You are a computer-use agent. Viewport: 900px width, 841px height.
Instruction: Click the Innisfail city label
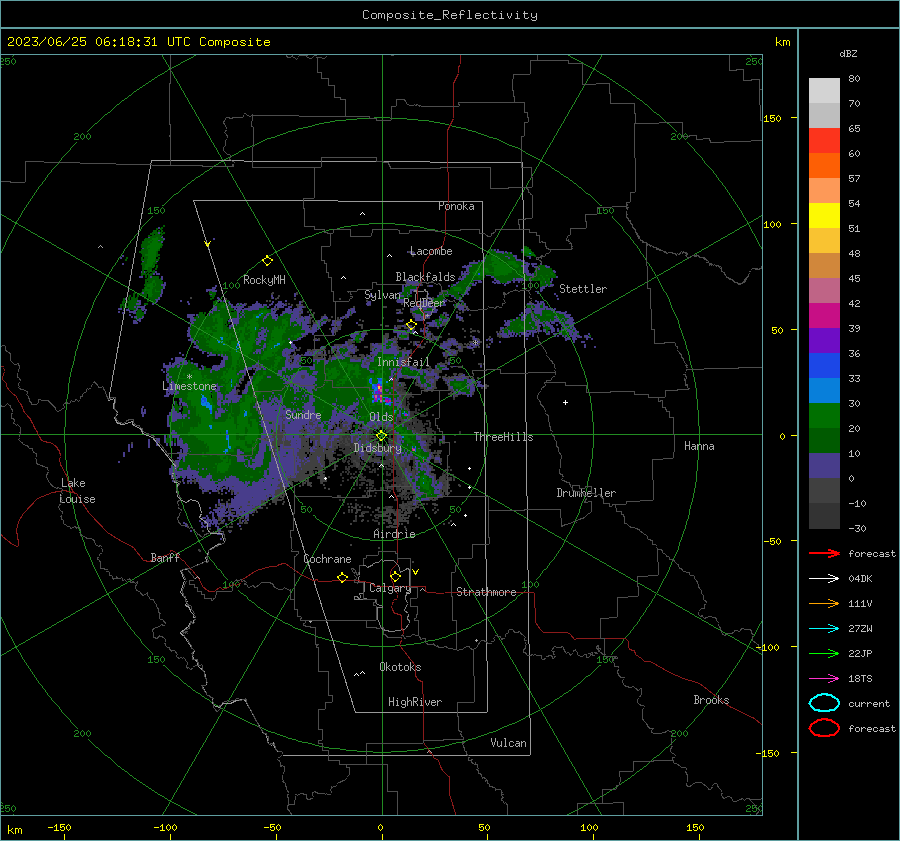coord(403,362)
